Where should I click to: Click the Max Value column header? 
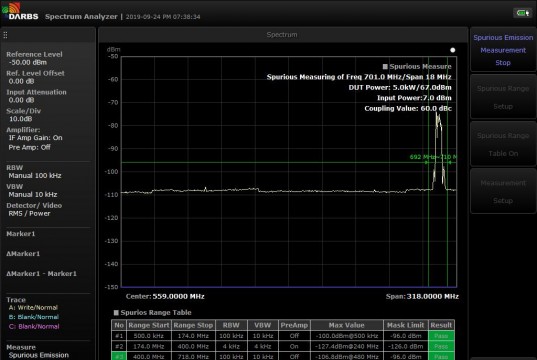[x=347, y=325]
